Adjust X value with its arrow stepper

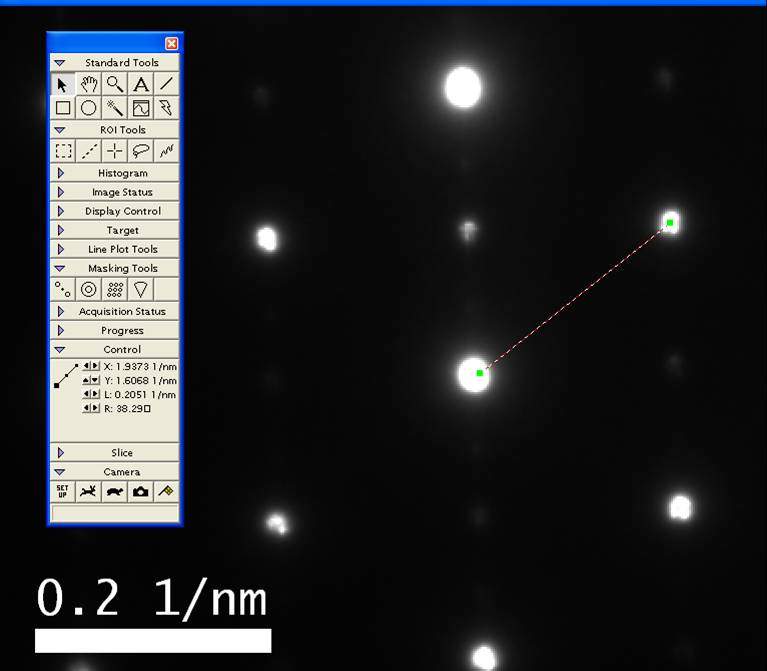point(91,366)
